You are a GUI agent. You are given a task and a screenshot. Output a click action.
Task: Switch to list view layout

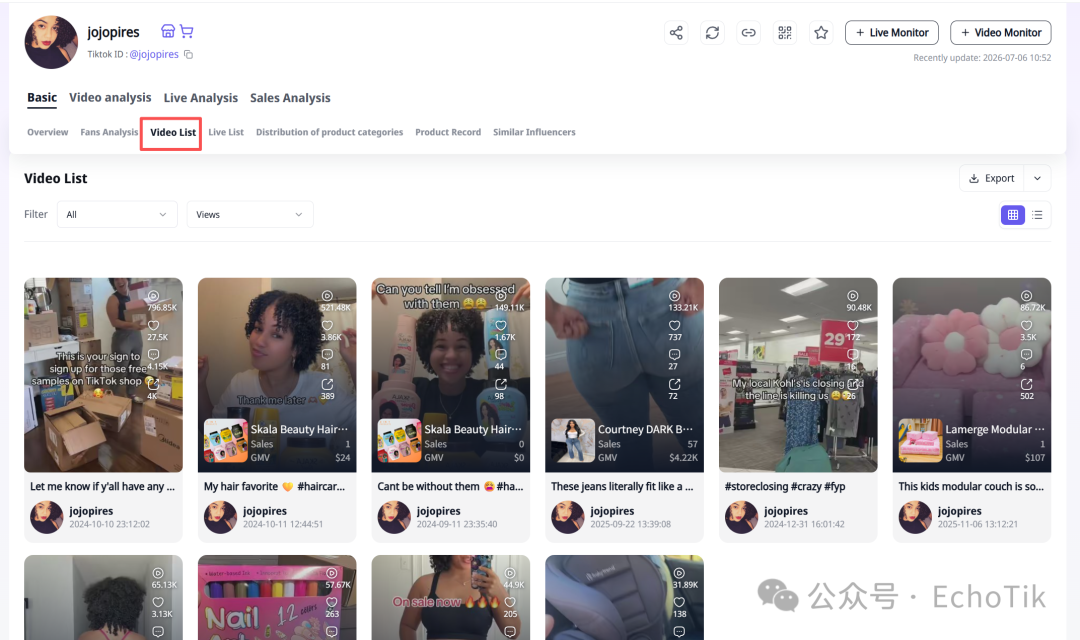coord(1037,215)
